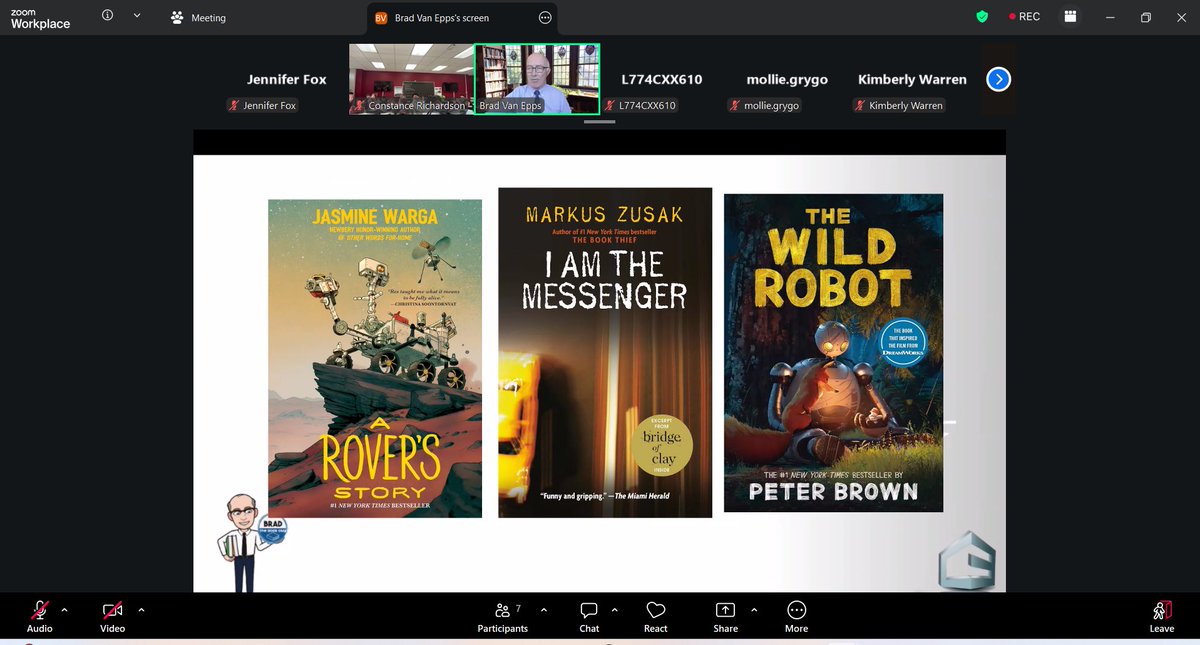This screenshot has width=1200, height=645.
Task: Click Kimberly Warren muted name label
Action: [x=898, y=105]
